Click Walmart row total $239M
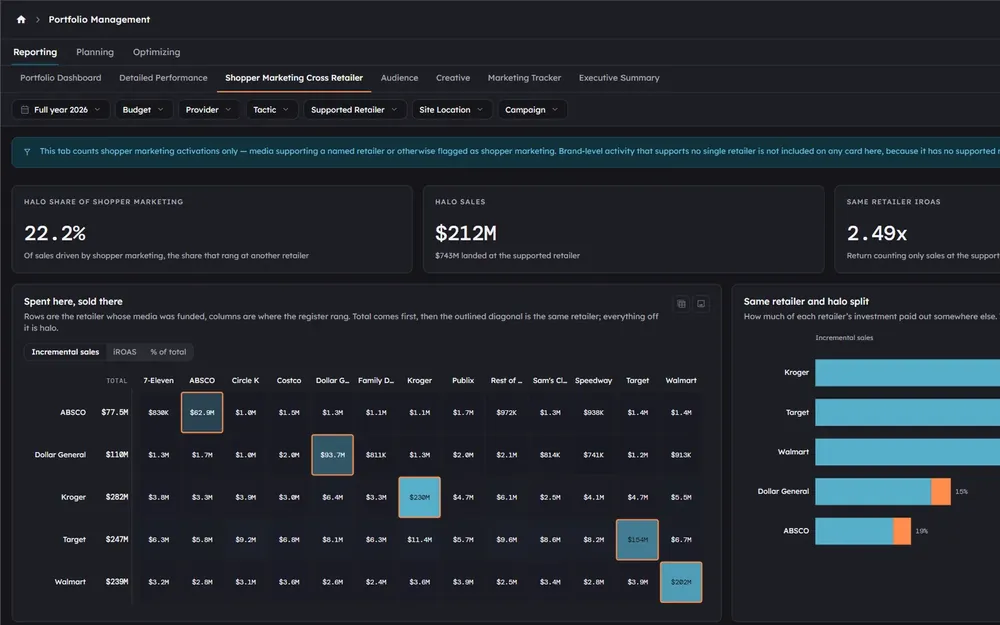 (x=117, y=582)
